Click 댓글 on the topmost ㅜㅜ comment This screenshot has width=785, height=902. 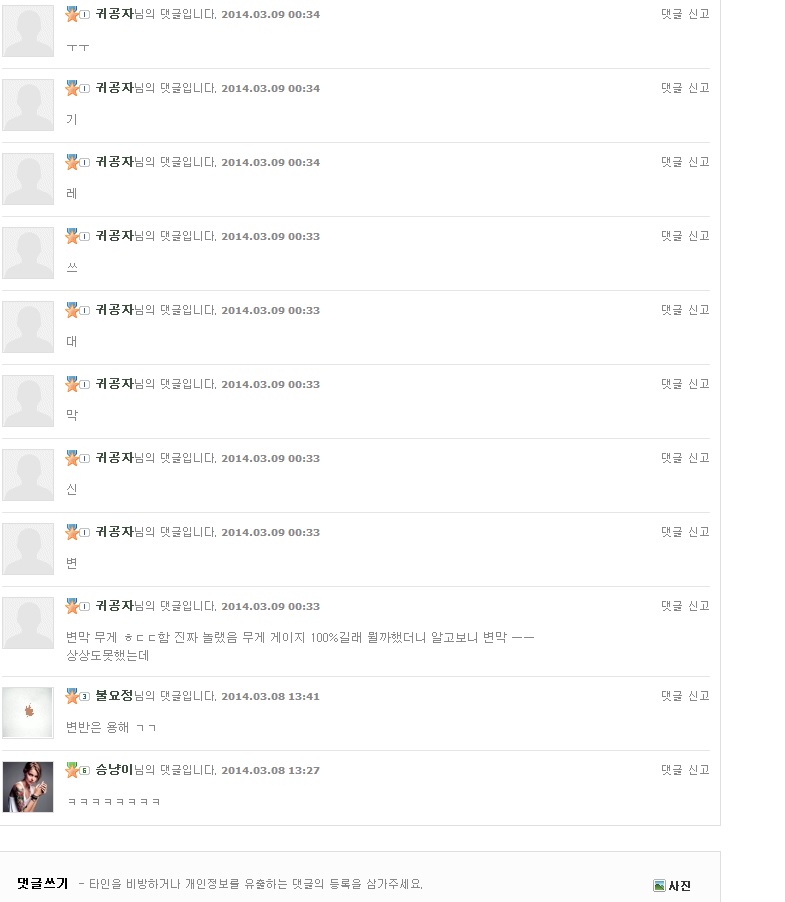pos(671,14)
